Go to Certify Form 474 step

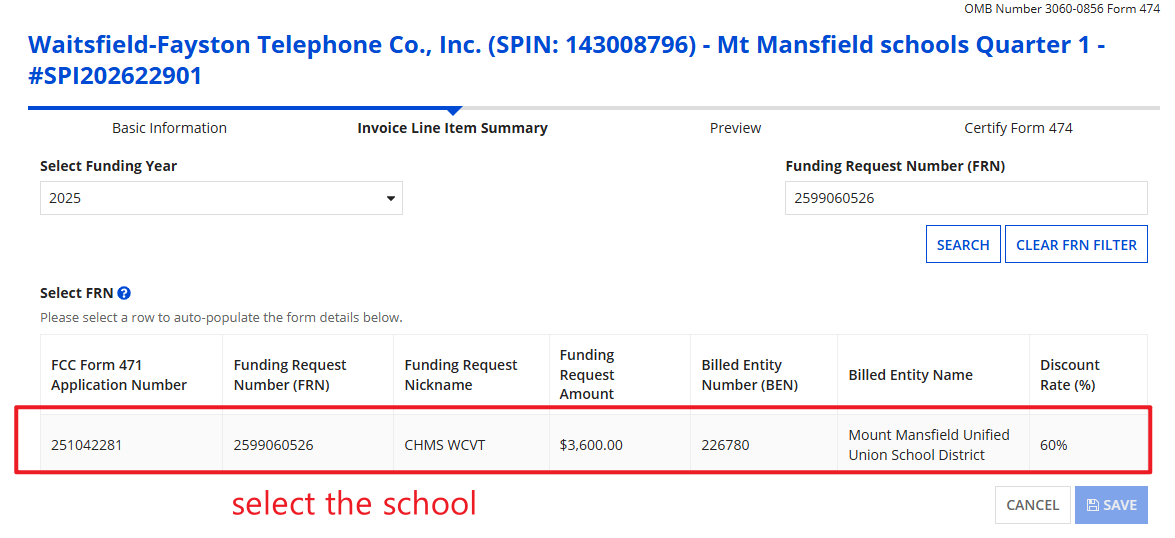[x=1018, y=128]
